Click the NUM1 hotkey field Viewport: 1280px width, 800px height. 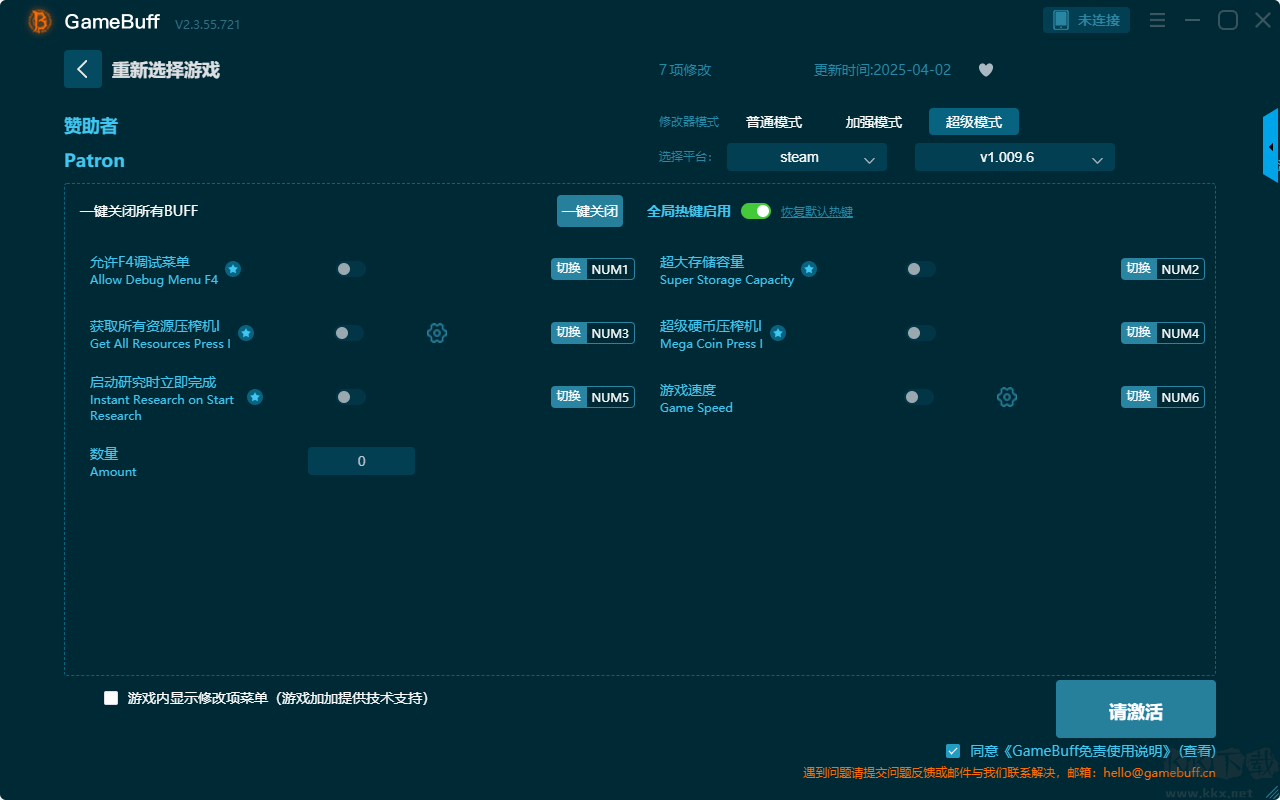(x=610, y=269)
